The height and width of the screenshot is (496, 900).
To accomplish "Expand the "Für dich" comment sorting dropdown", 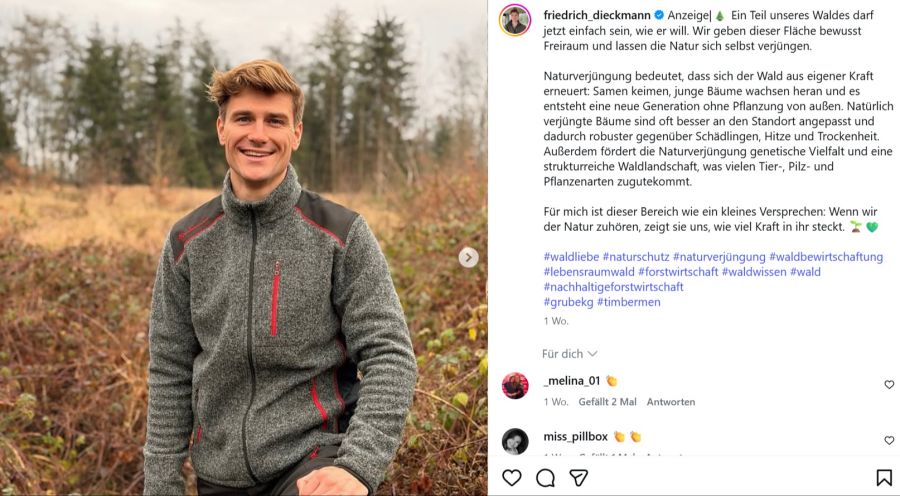I will coord(570,354).
